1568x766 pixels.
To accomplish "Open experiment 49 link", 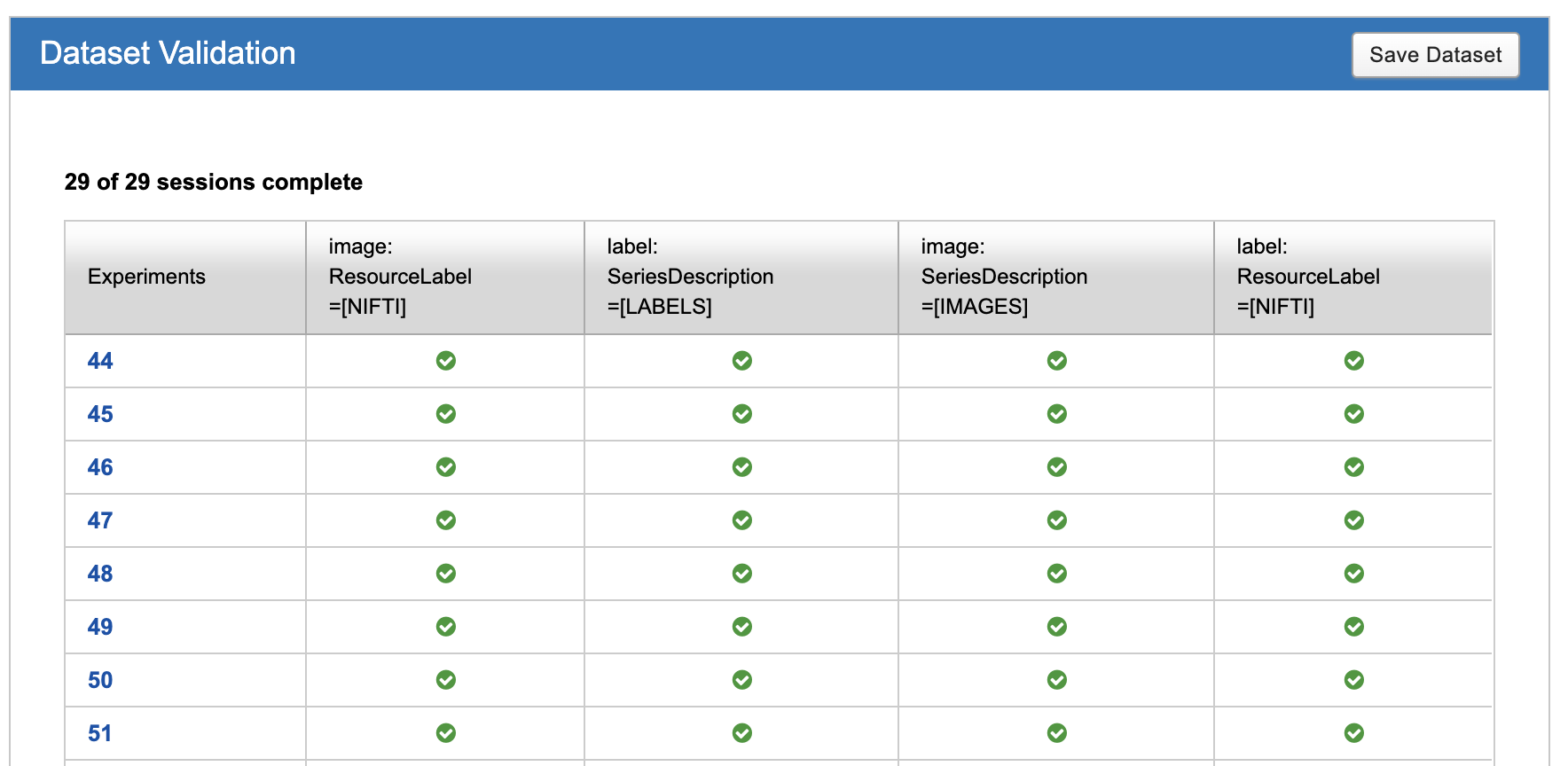I will pos(100,627).
